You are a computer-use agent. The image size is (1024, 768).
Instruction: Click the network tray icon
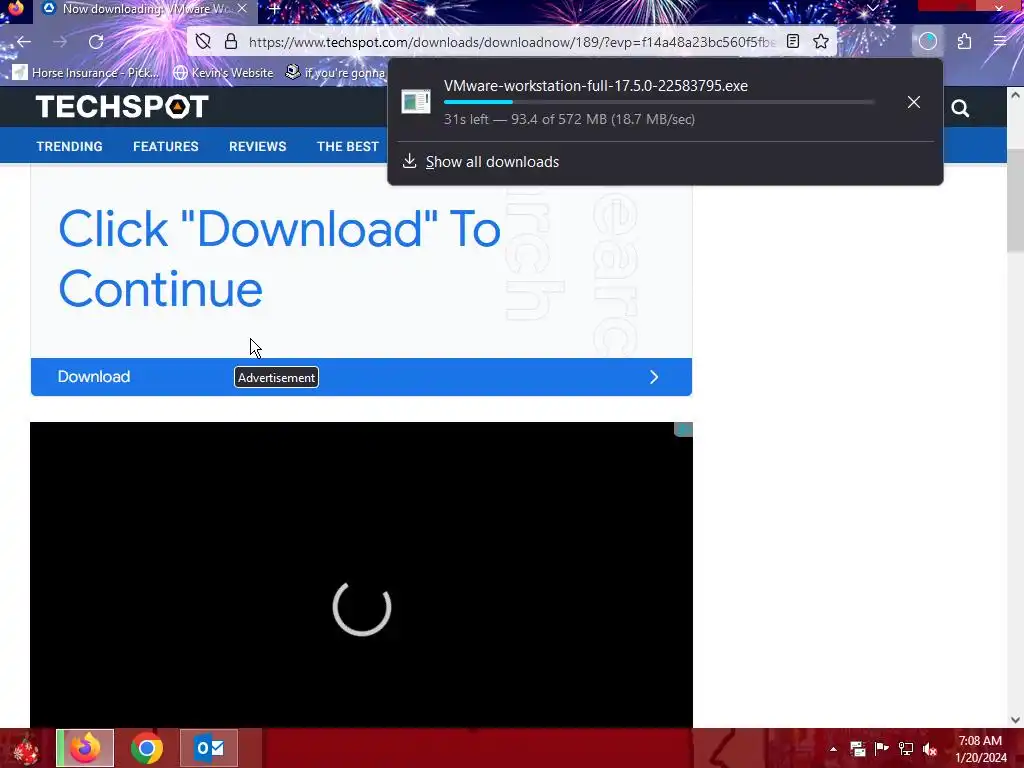click(906, 749)
